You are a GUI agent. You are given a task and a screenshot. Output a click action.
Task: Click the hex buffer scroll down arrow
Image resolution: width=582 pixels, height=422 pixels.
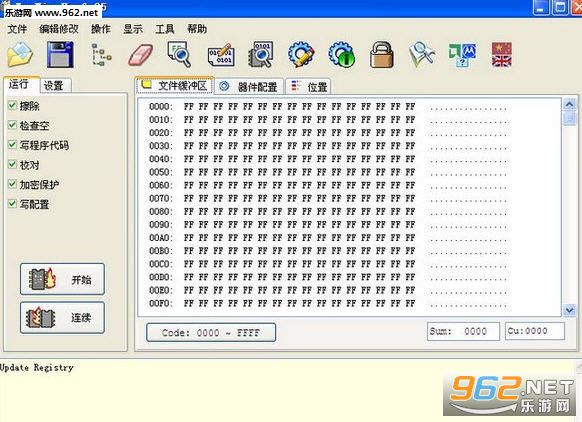point(570,310)
